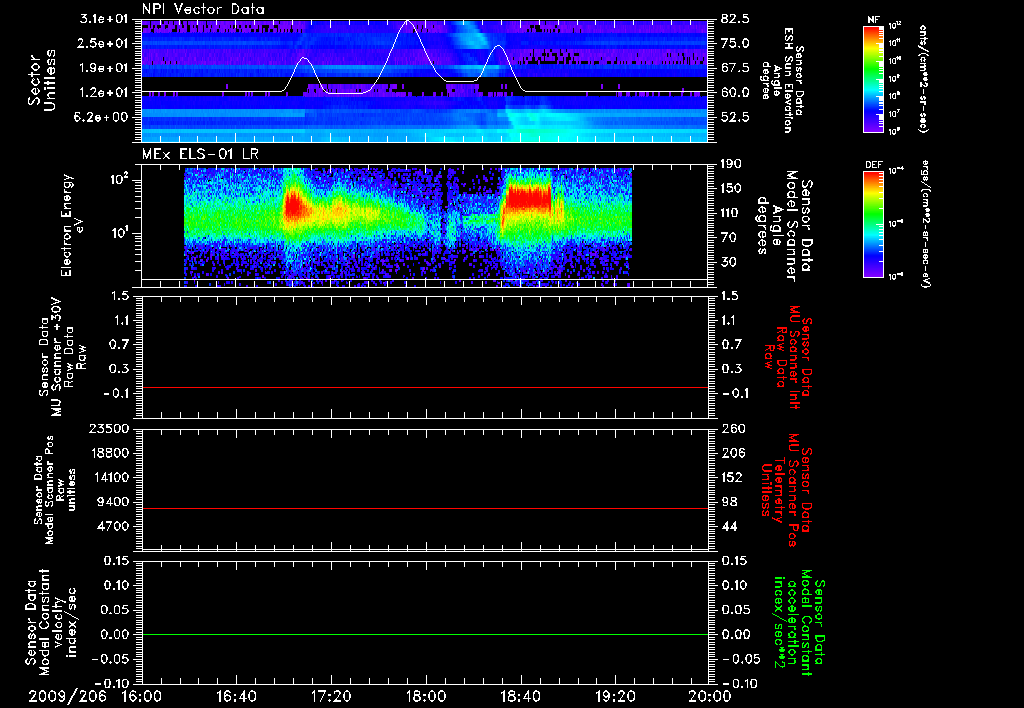This screenshot has width=1024, height=708.
Task: Click the "MEx ELS-01 LR" panel title
Action: (x=200, y=154)
